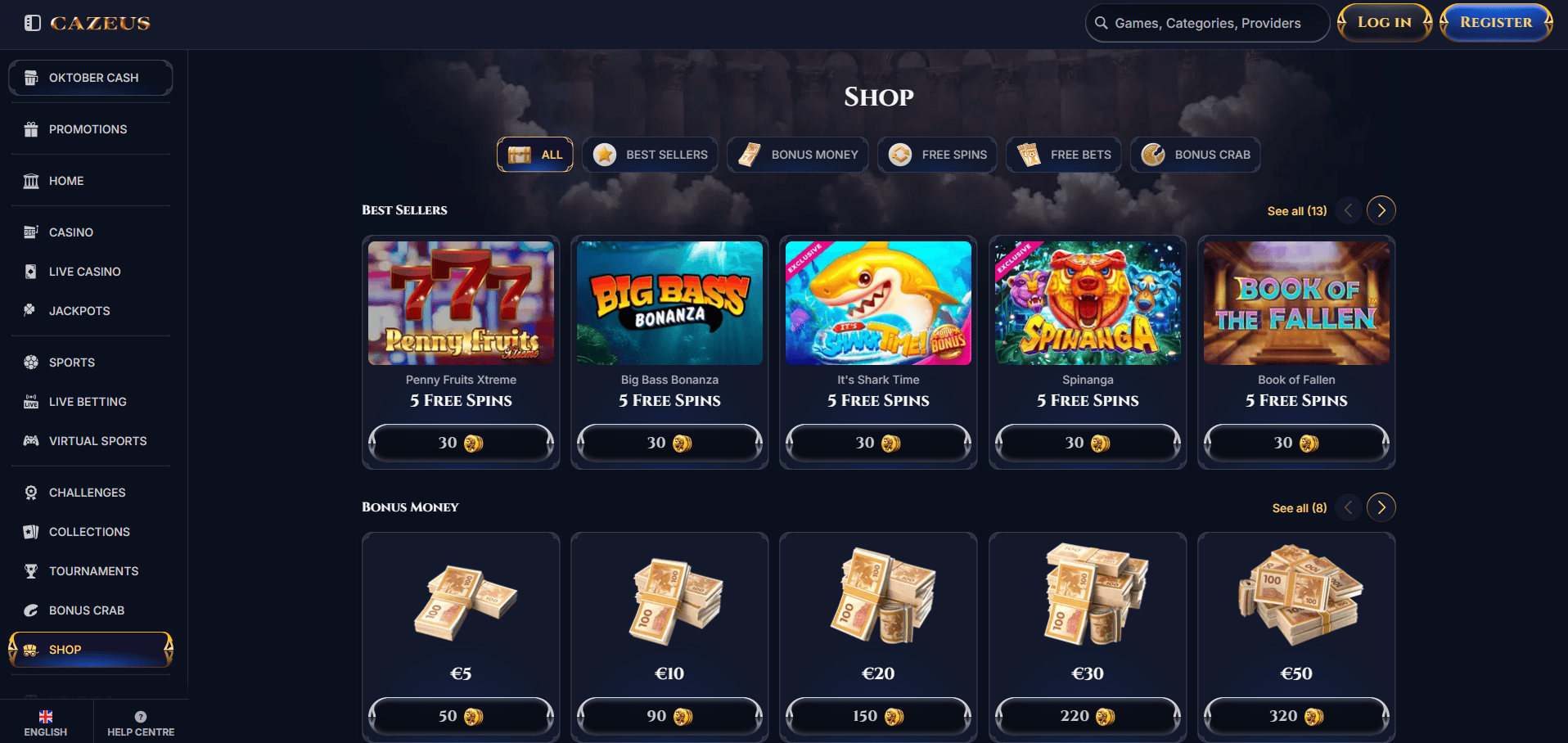Show next Bonus Money items arrow
The width and height of the screenshot is (1568, 743).
coord(1381,507)
